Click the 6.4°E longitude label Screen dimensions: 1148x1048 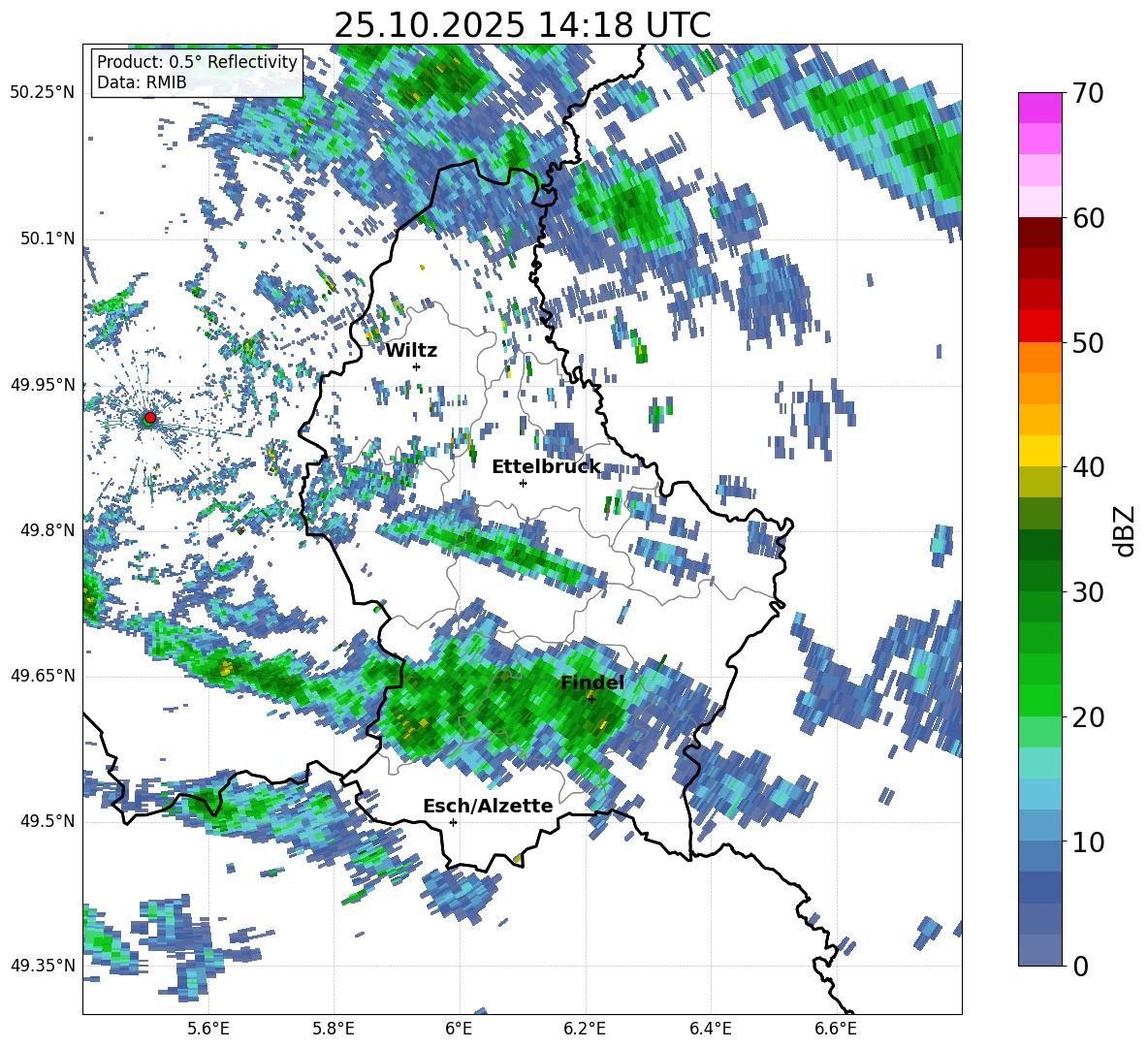[710, 1029]
